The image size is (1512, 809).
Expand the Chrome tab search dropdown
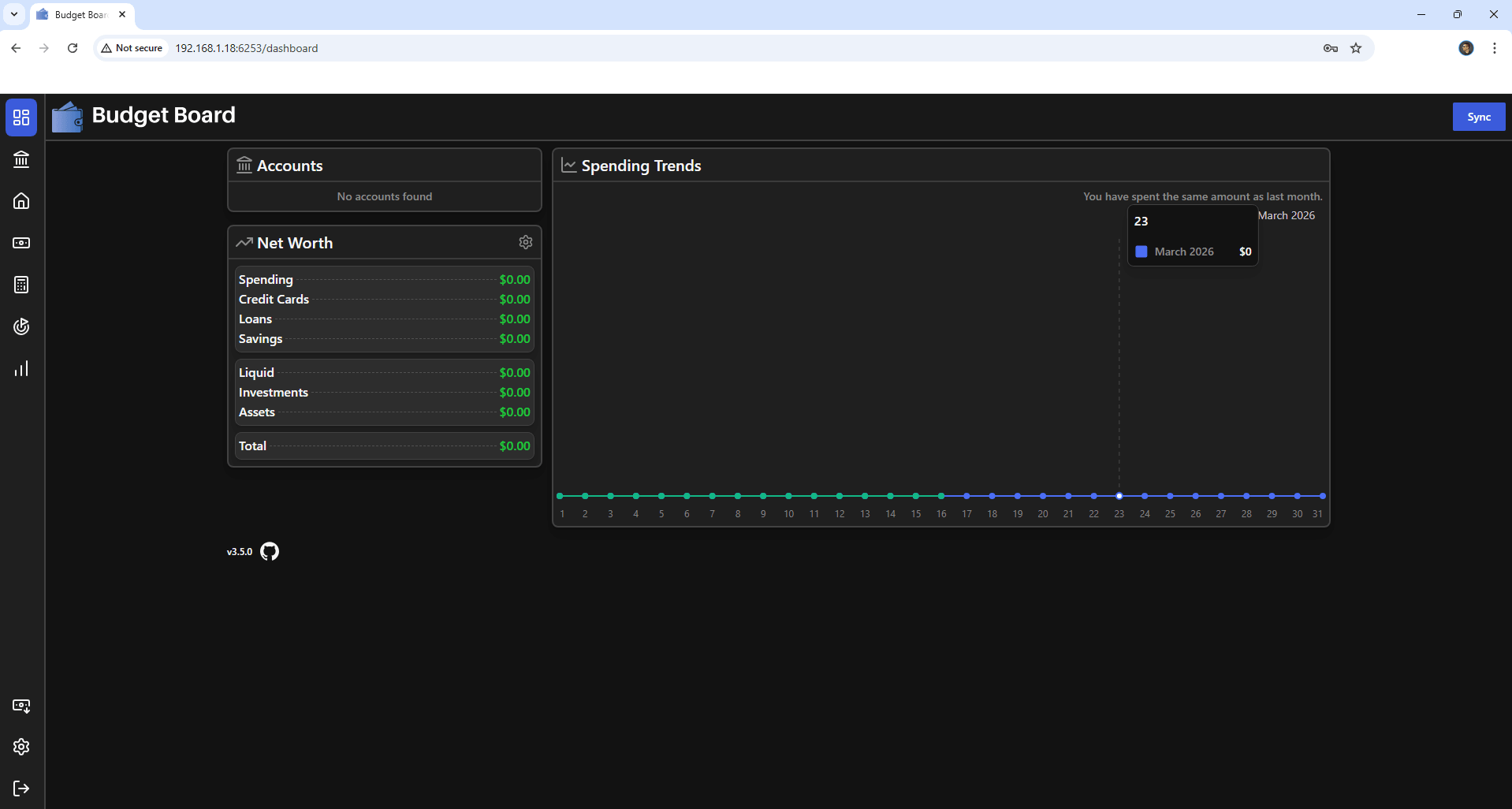pyautogui.click(x=14, y=14)
